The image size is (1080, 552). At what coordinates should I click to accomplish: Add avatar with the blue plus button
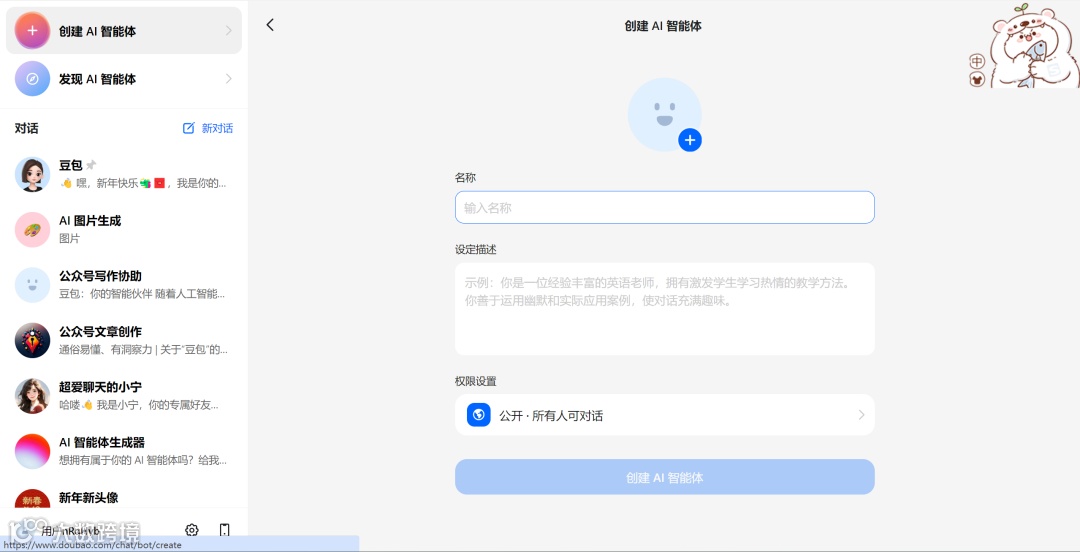(x=690, y=140)
